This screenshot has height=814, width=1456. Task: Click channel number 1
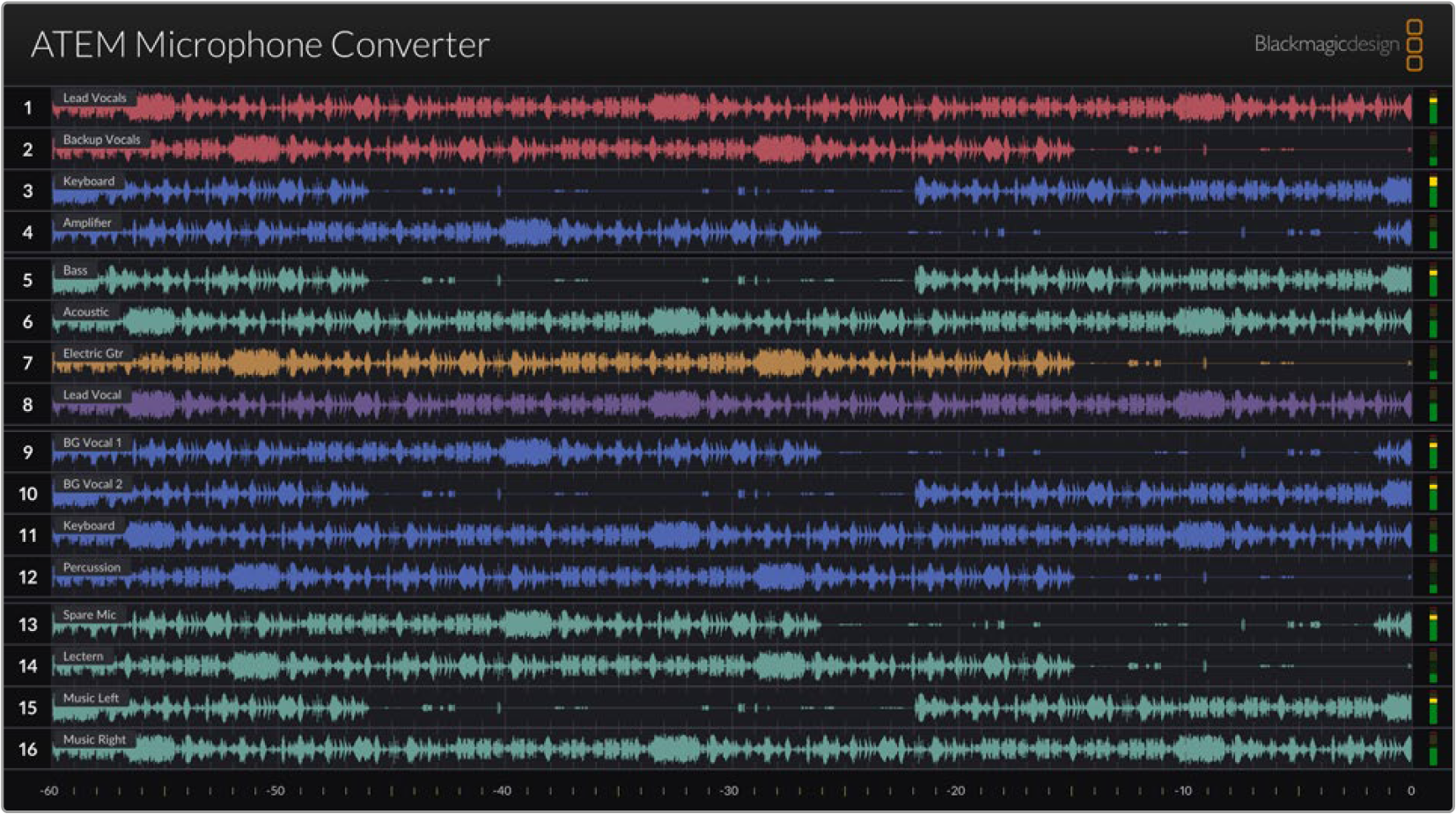tap(28, 108)
